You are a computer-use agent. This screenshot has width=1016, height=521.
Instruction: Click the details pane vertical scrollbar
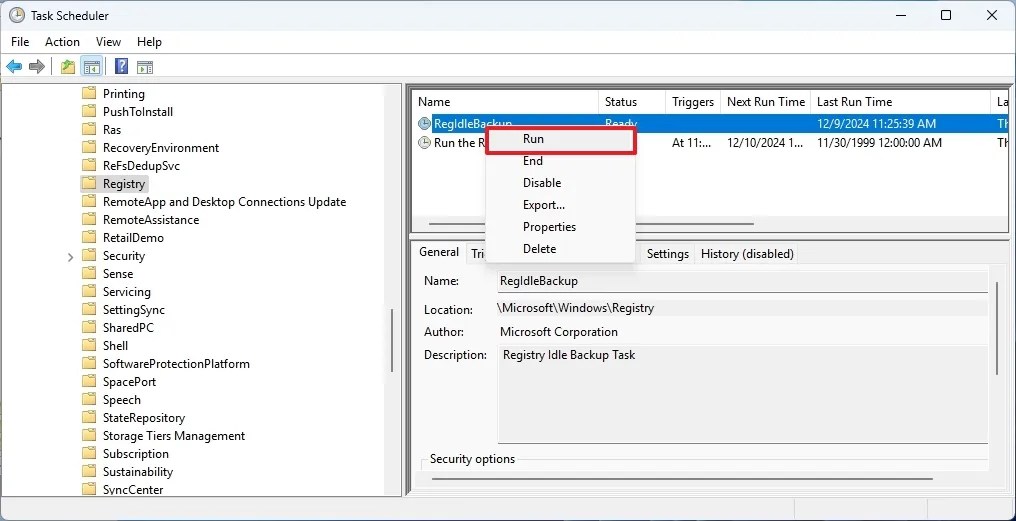click(998, 327)
